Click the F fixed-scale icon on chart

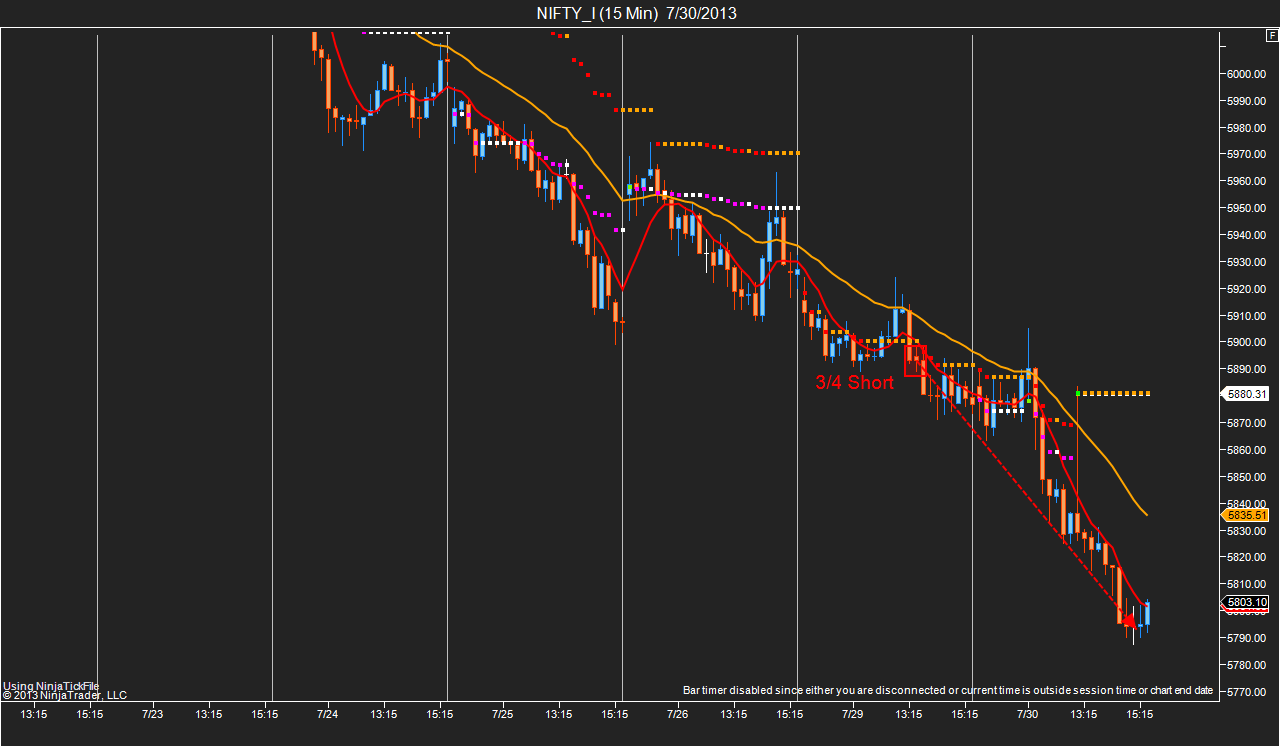point(1272,35)
